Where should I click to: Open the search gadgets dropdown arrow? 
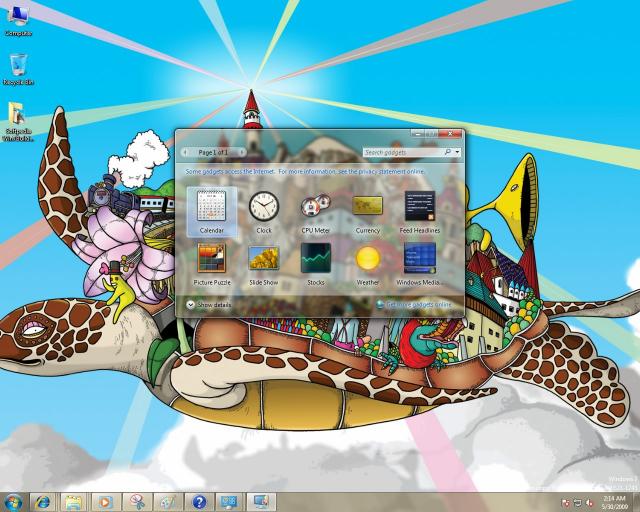[458, 153]
